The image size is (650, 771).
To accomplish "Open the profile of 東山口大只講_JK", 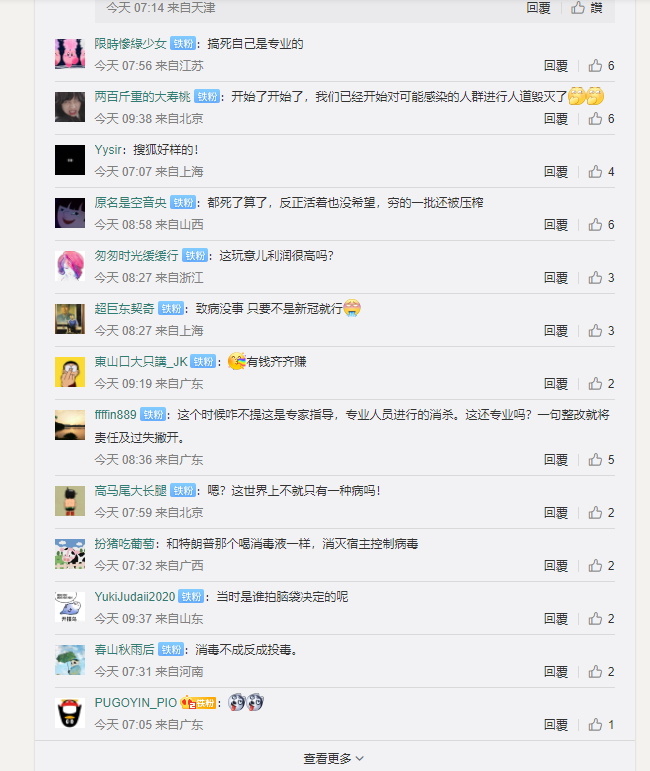I will (141, 362).
